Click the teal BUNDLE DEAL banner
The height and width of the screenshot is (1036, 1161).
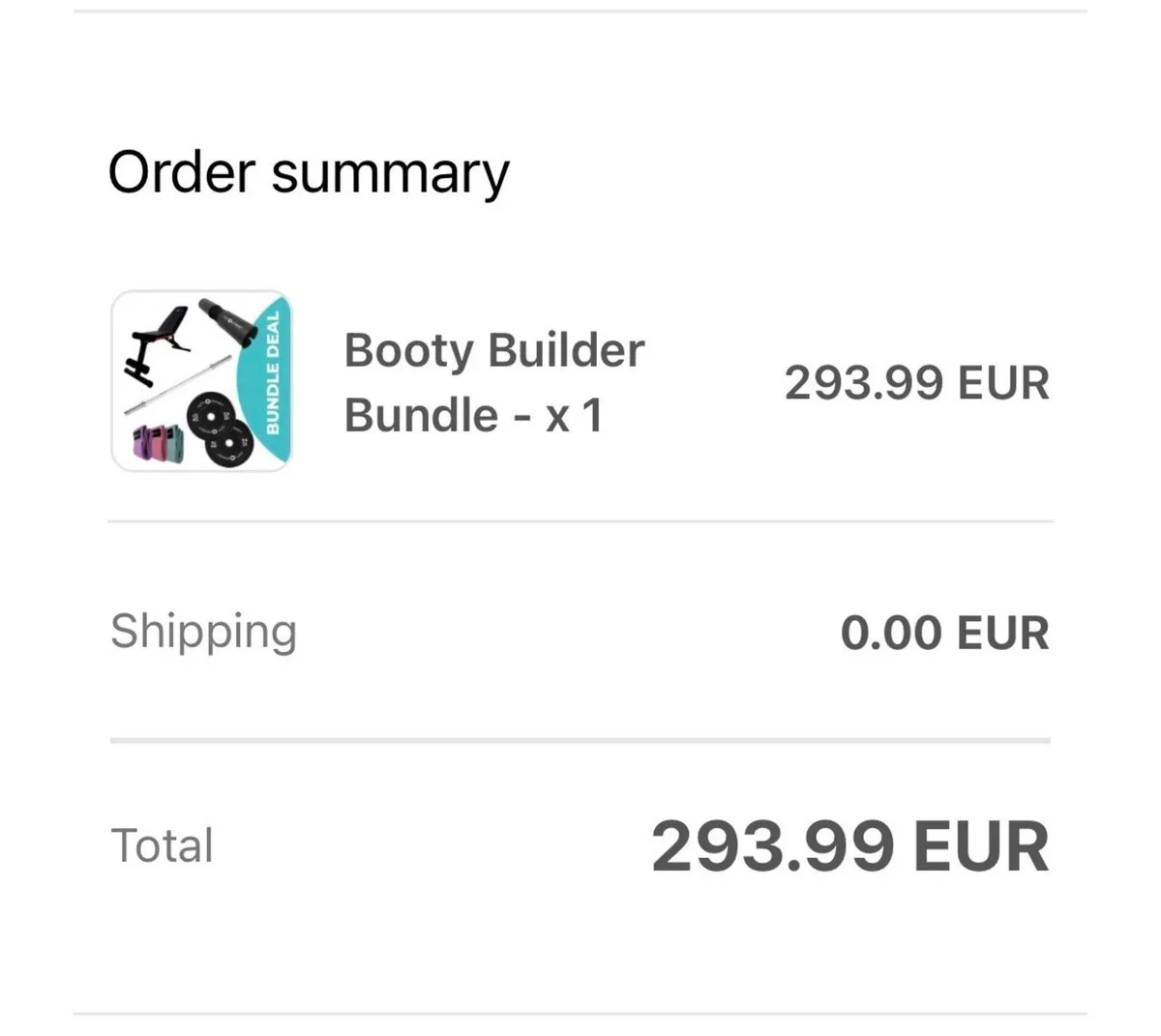[x=273, y=372]
